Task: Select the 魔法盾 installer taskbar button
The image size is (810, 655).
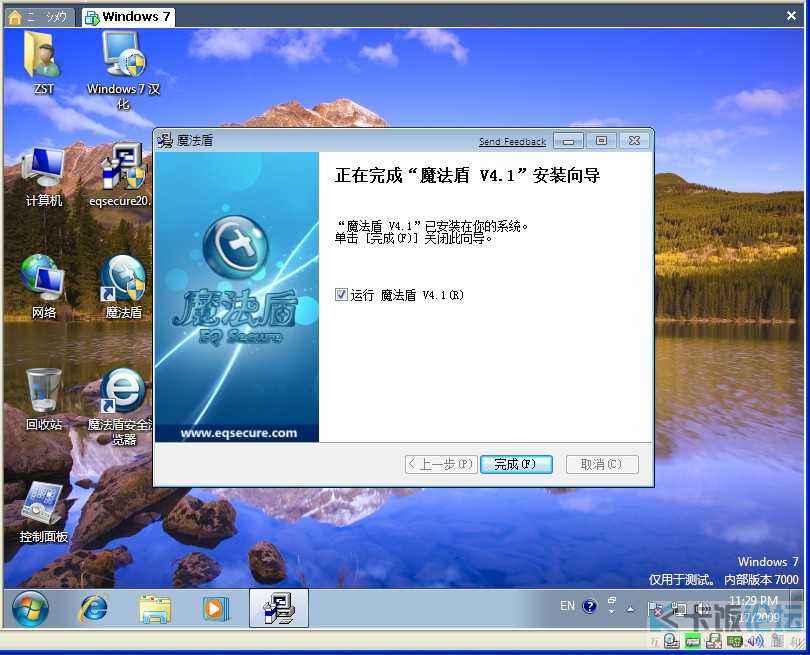Action: pyautogui.click(x=279, y=608)
